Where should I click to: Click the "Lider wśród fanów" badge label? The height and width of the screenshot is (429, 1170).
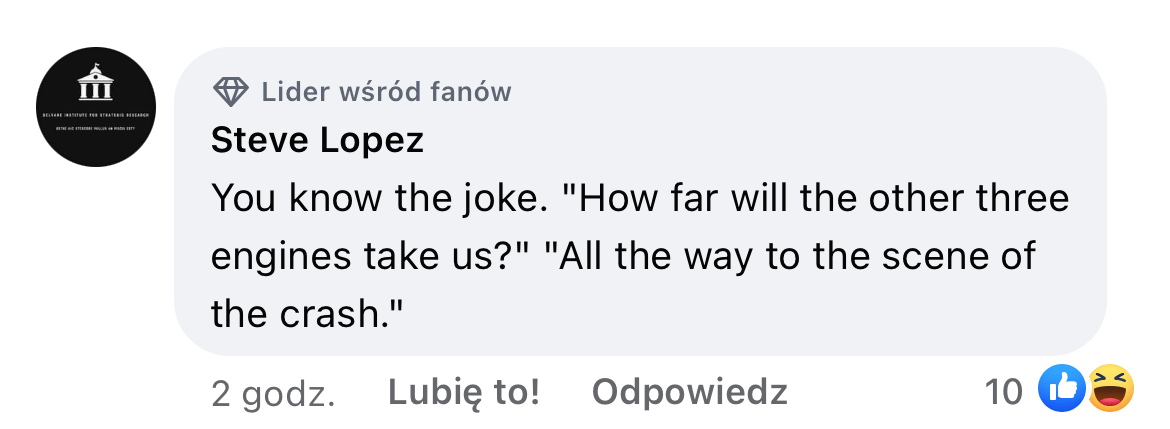tap(386, 93)
